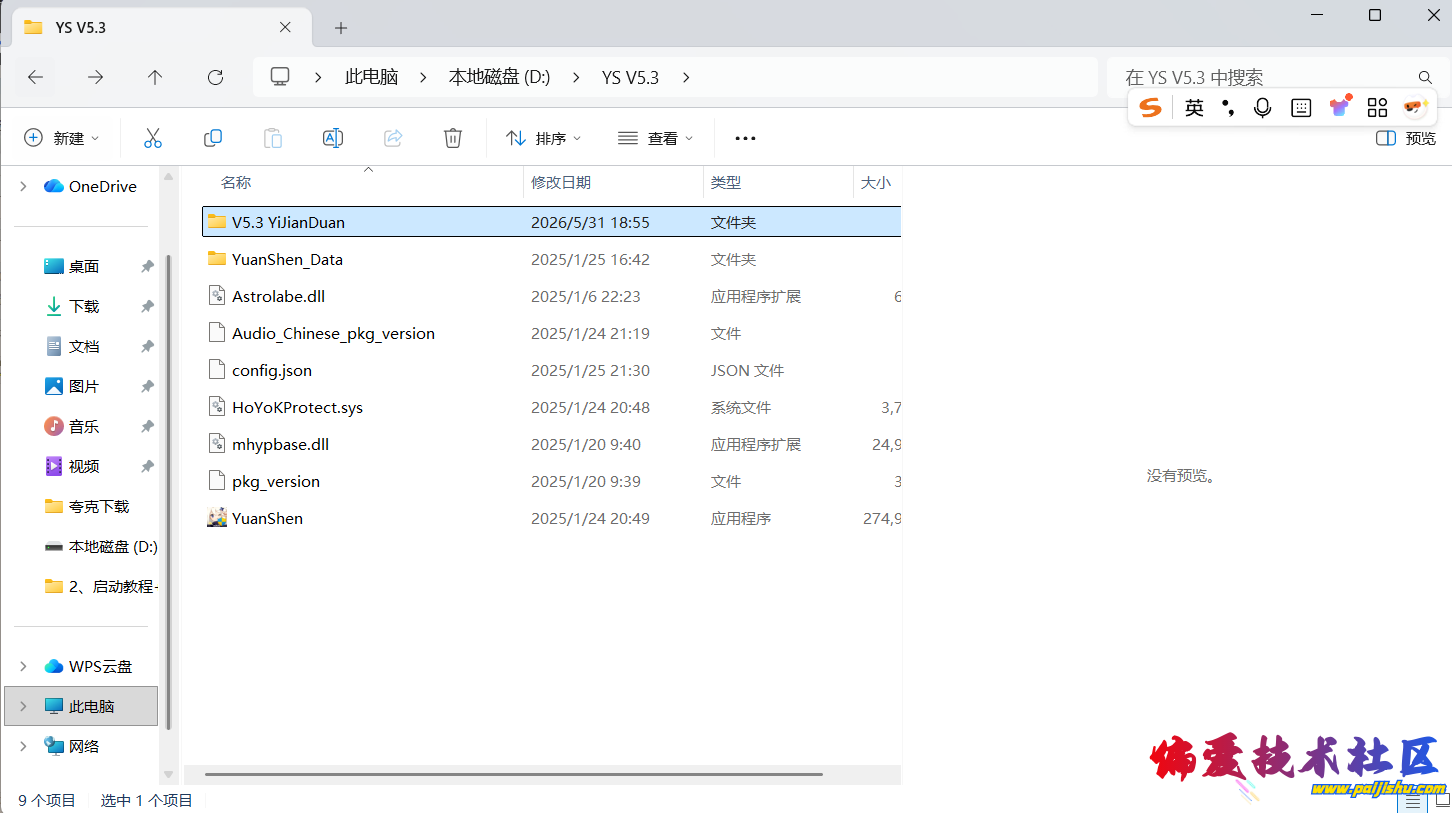Viewport: 1452px width, 813px height.
Task: Click the Paste clipboard icon
Action: [273, 138]
